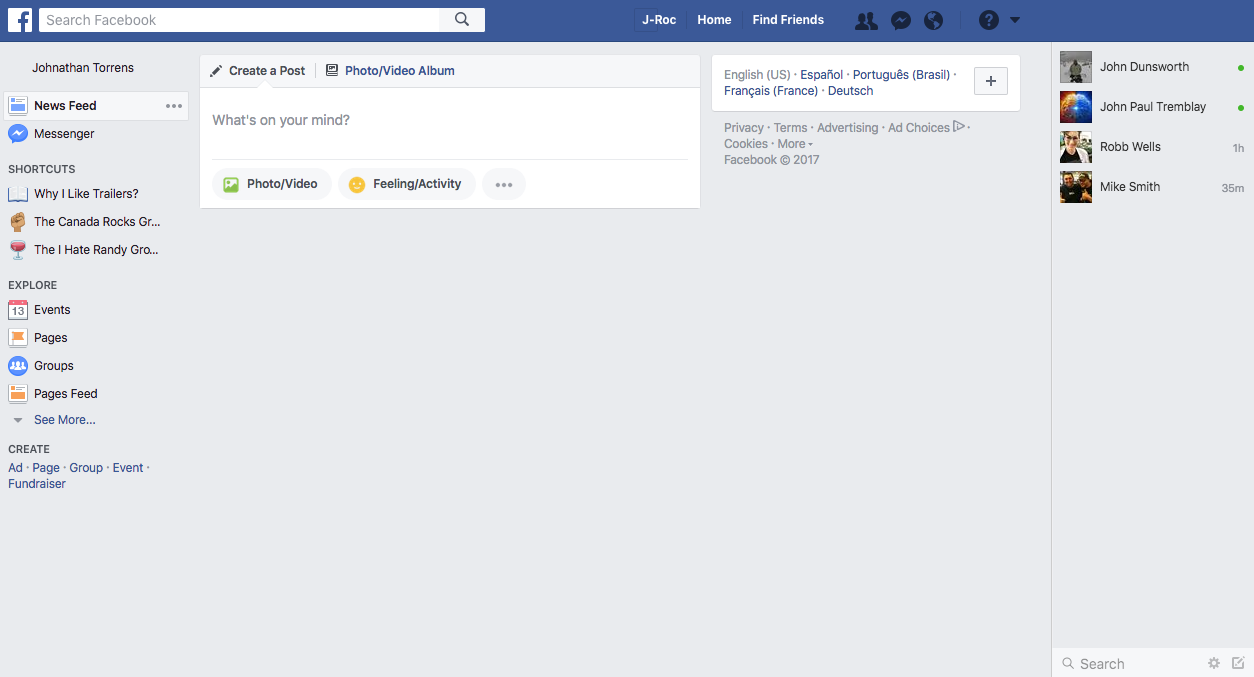Expand more post options ellipsis button
The image size is (1254, 677).
504,184
